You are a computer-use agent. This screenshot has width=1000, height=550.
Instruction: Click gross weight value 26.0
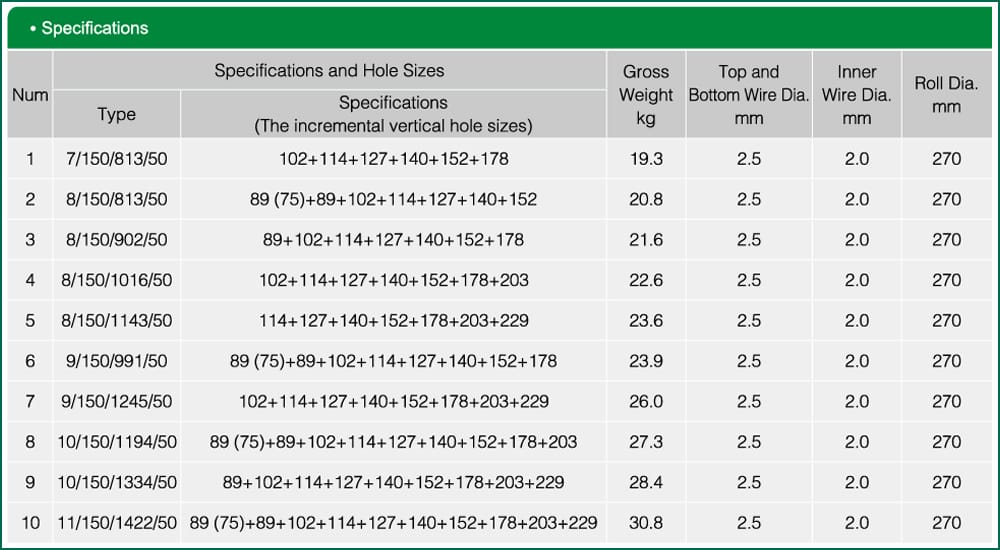click(646, 401)
